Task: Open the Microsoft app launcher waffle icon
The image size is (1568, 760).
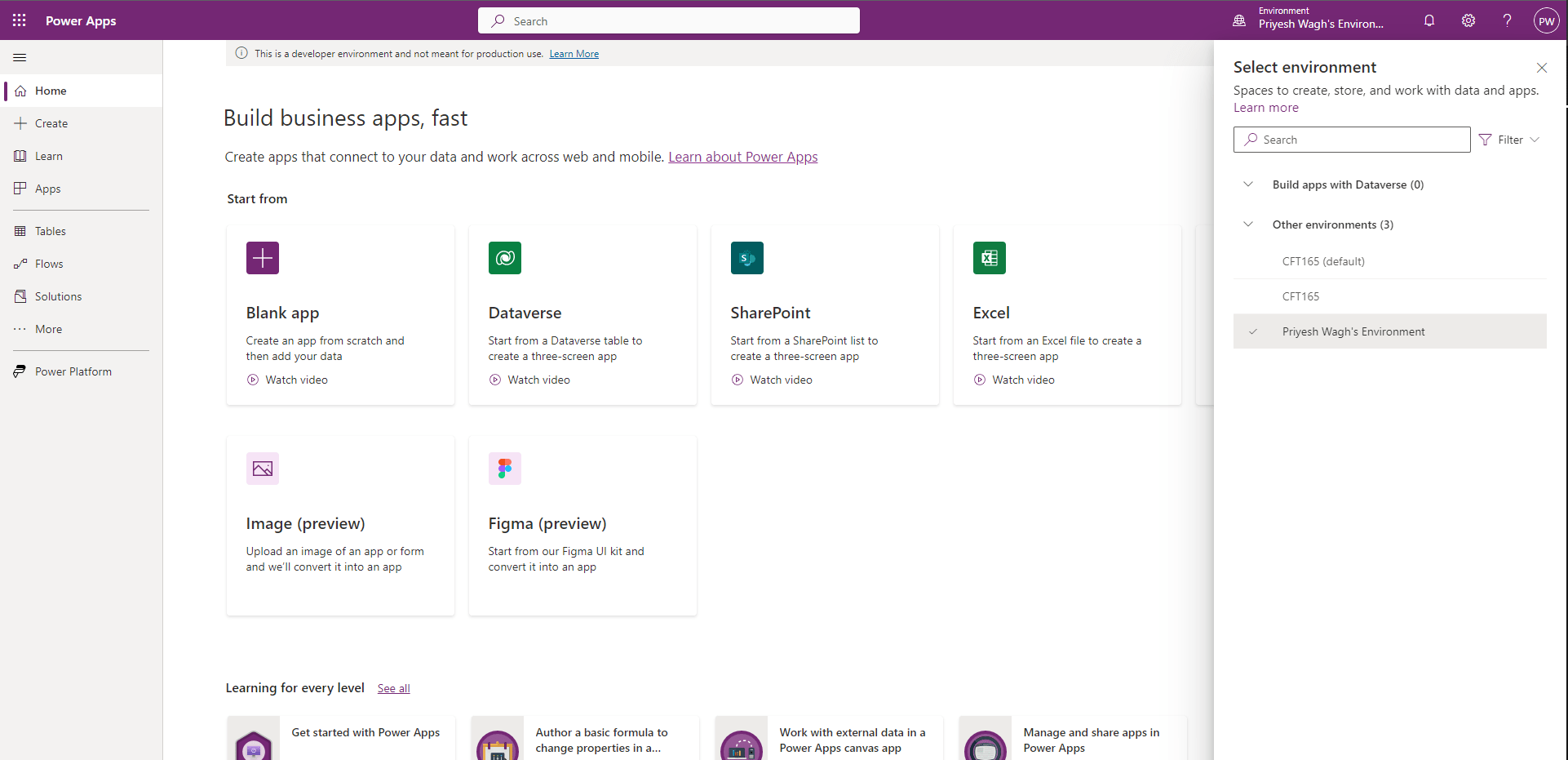Action: pos(19,20)
